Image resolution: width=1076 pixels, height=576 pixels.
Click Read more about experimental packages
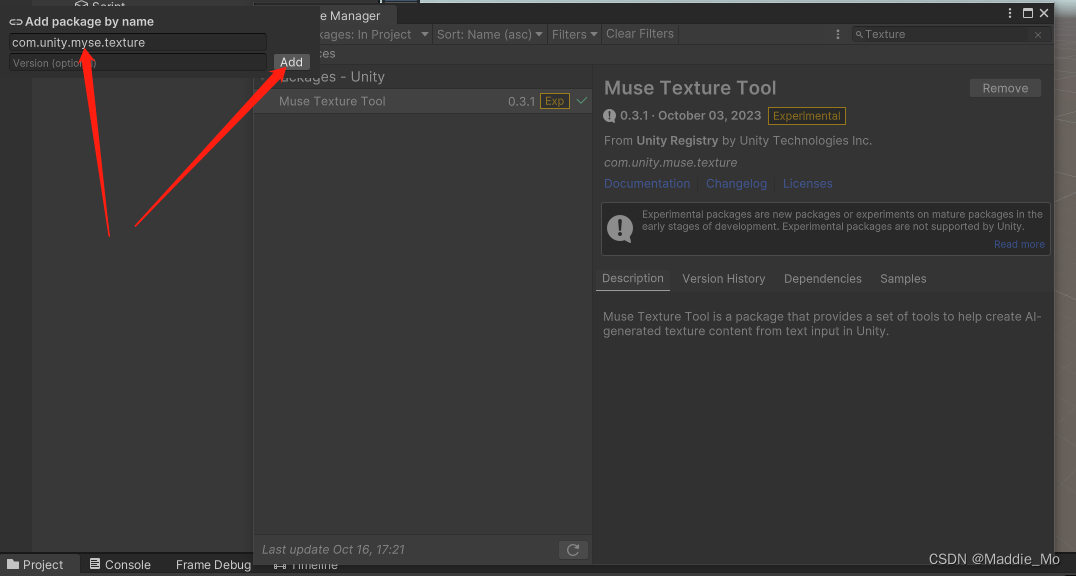pos(1019,244)
